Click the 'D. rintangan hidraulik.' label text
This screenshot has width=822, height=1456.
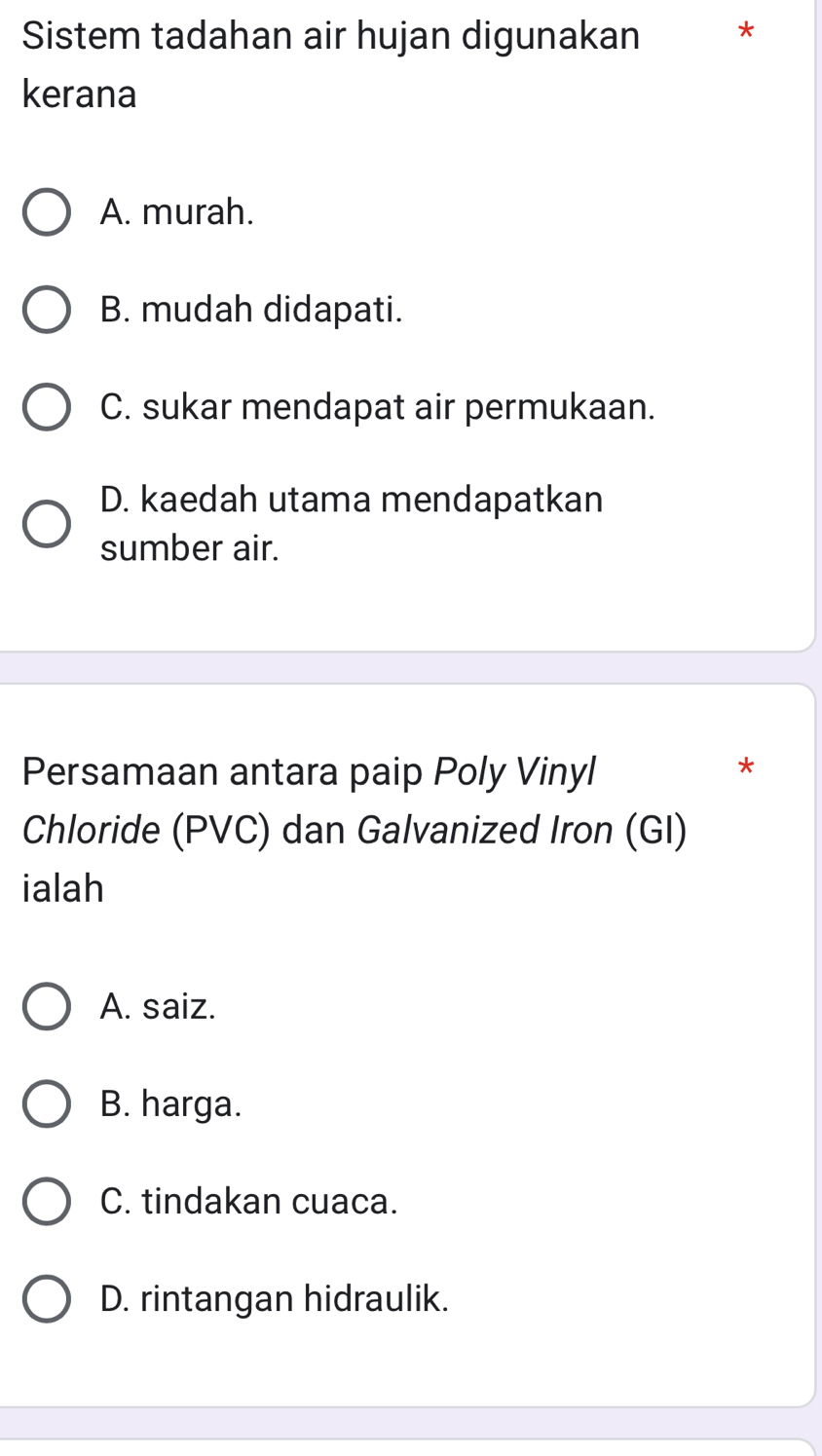[x=275, y=1298]
